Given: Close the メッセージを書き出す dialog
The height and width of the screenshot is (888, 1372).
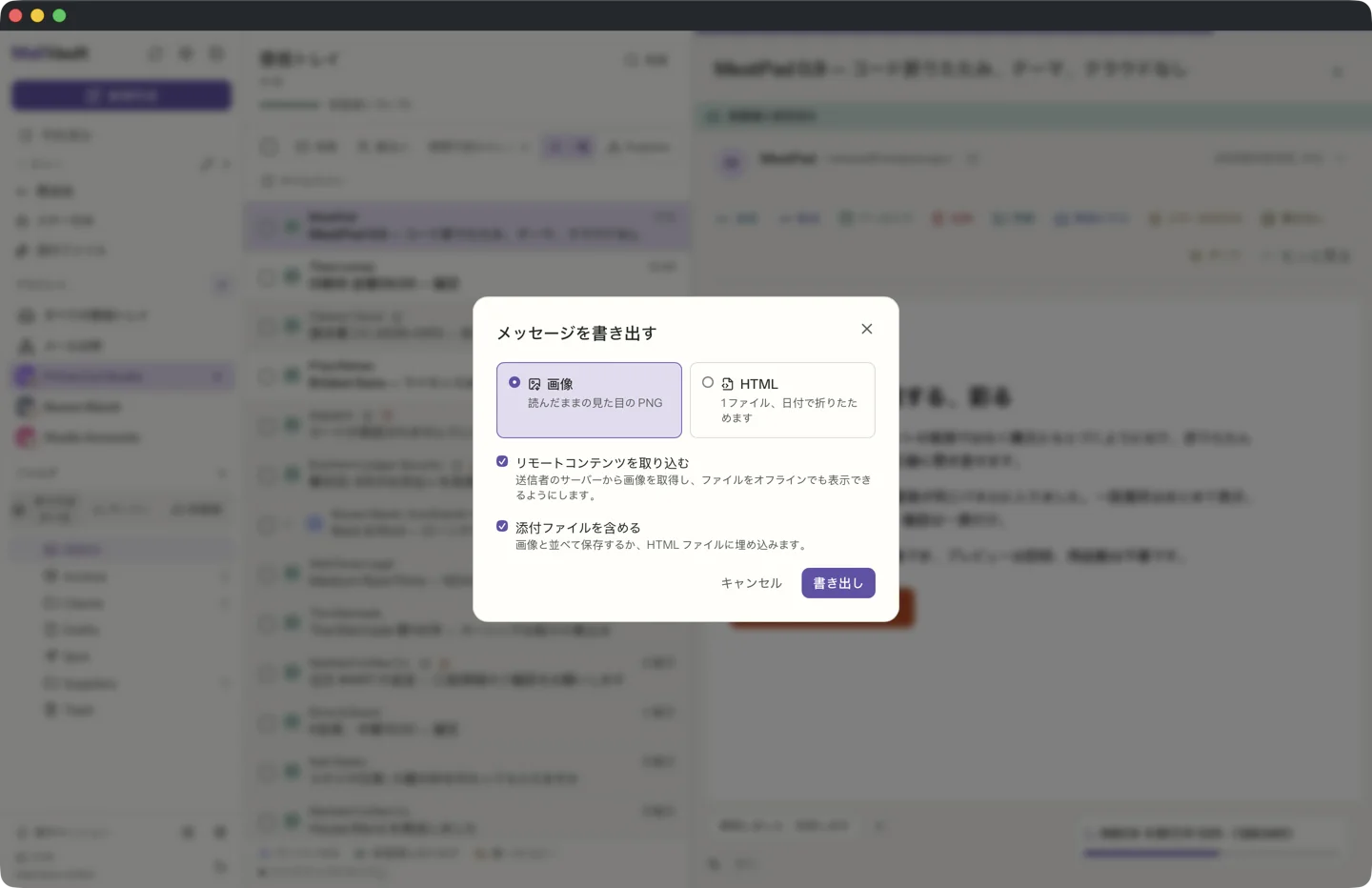Looking at the screenshot, I should [x=867, y=329].
